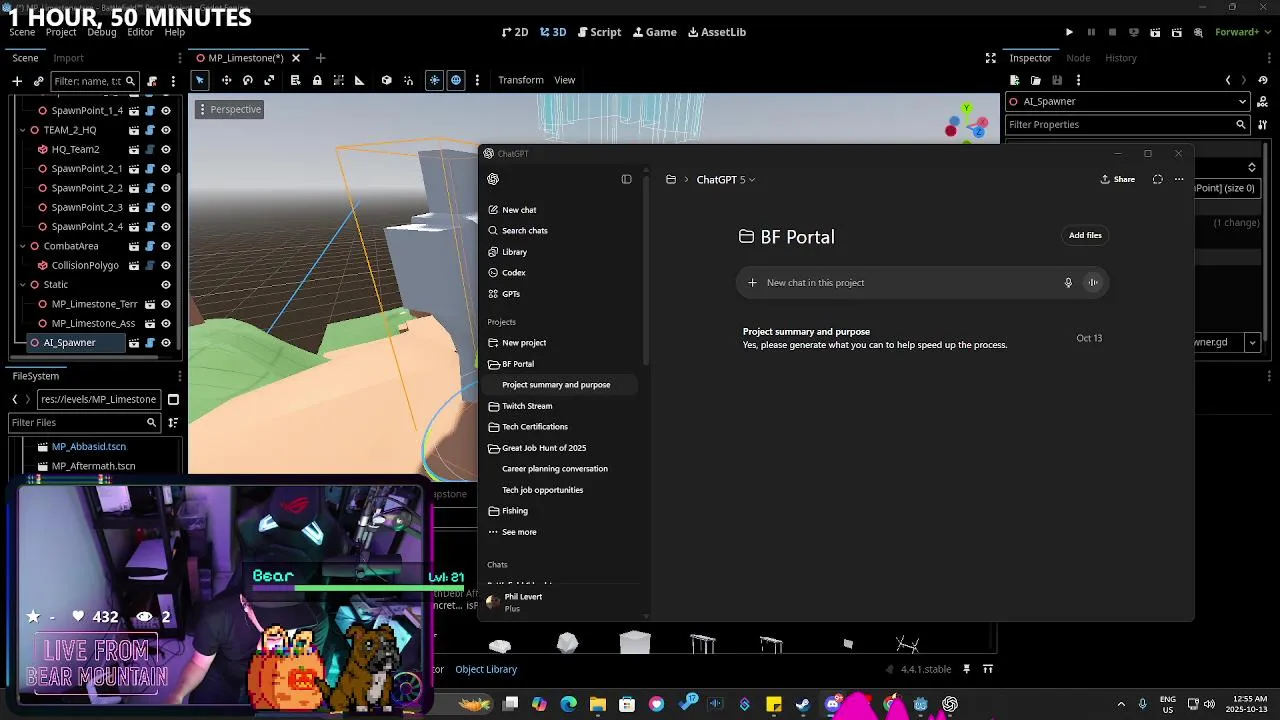Toggle use local space cube icon
This screenshot has height=720, width=1280.
tap(386, 80)
